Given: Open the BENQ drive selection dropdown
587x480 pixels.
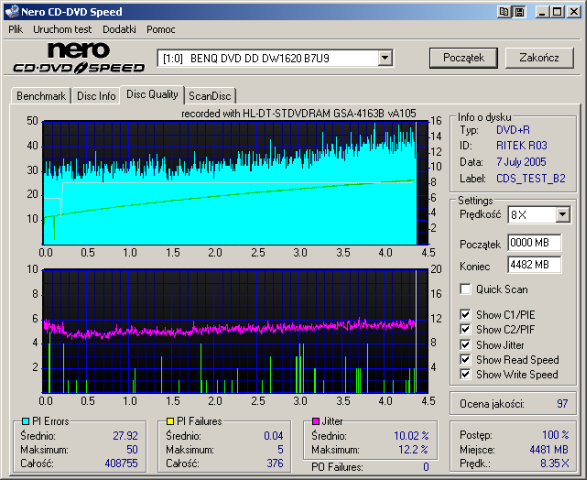Looking at the screenshot, I should tap(385, 58).
